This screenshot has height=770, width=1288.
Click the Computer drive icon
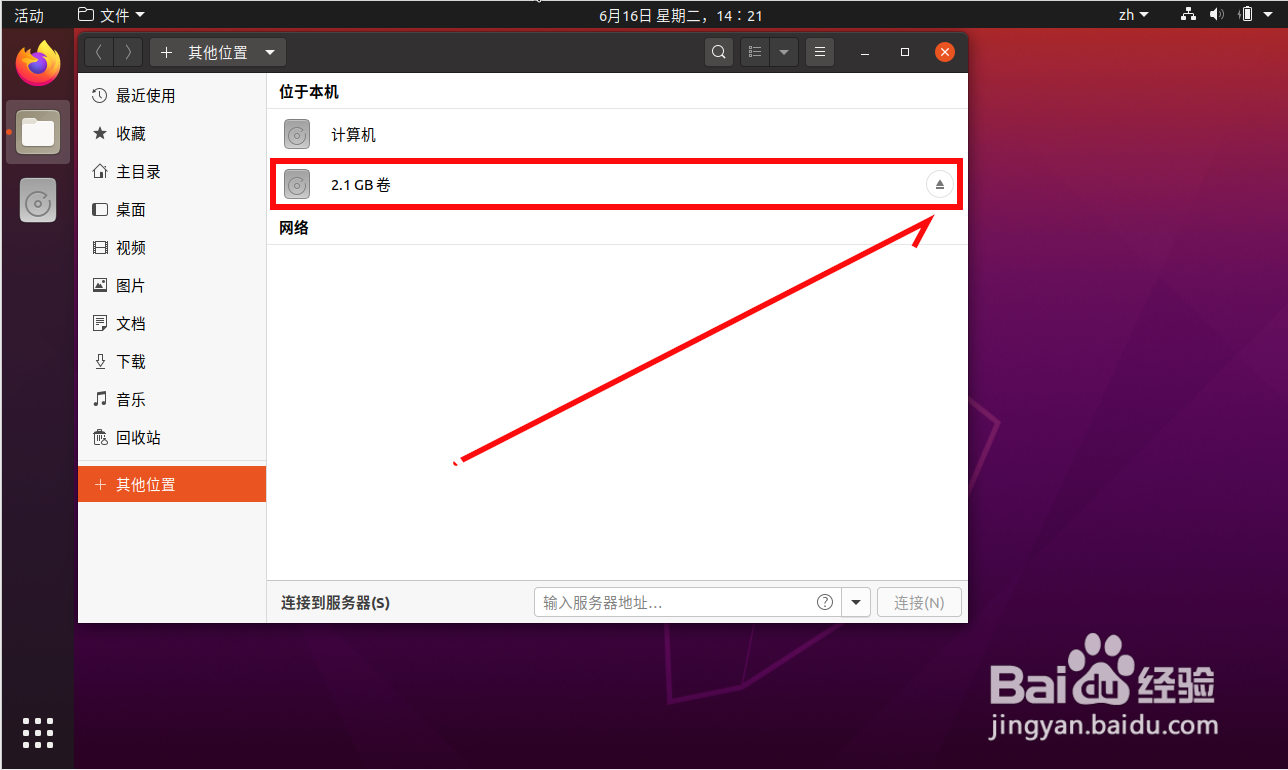(297, 134)
